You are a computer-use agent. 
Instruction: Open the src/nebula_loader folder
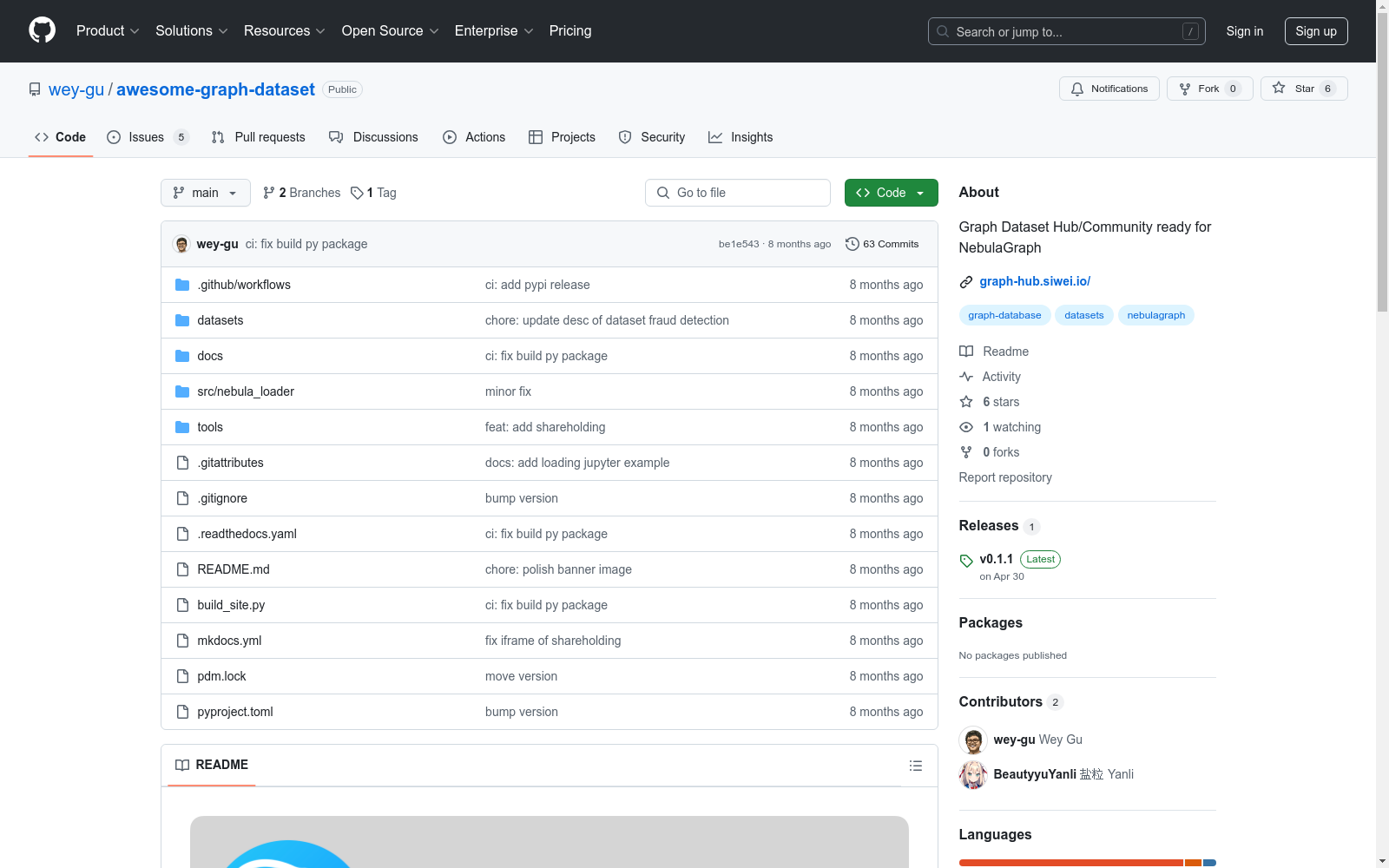[x=246, y=391]
